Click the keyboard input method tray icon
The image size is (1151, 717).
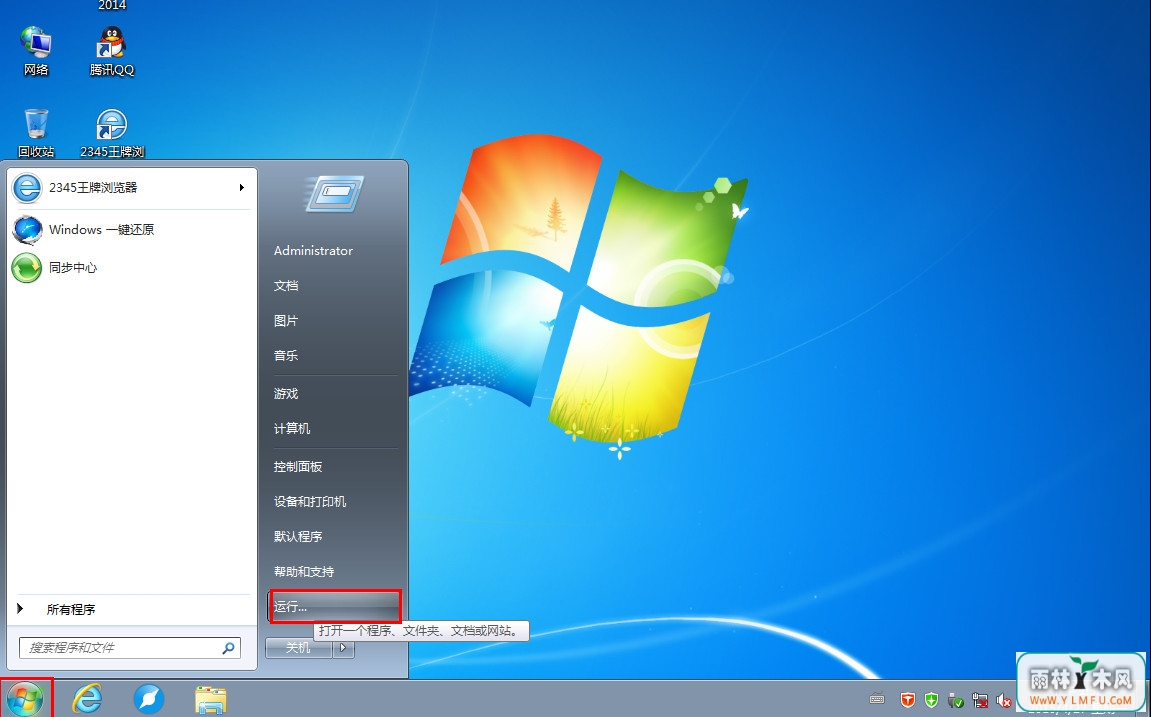[x=876, y=699]
